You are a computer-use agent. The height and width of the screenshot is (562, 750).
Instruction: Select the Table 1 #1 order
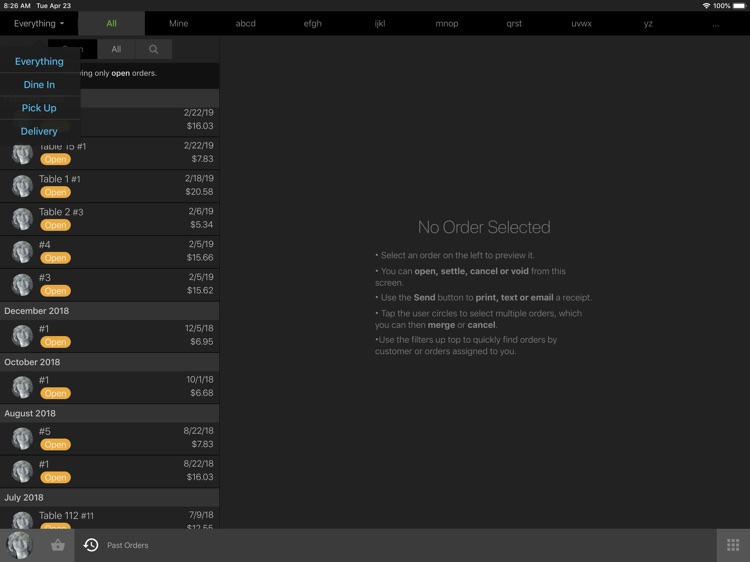(x=110, y=186)
